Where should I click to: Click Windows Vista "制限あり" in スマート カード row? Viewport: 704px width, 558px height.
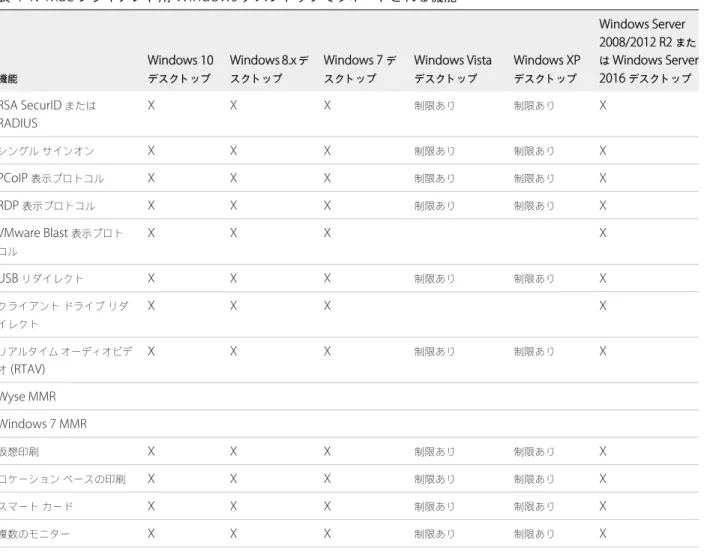(434, 506)
